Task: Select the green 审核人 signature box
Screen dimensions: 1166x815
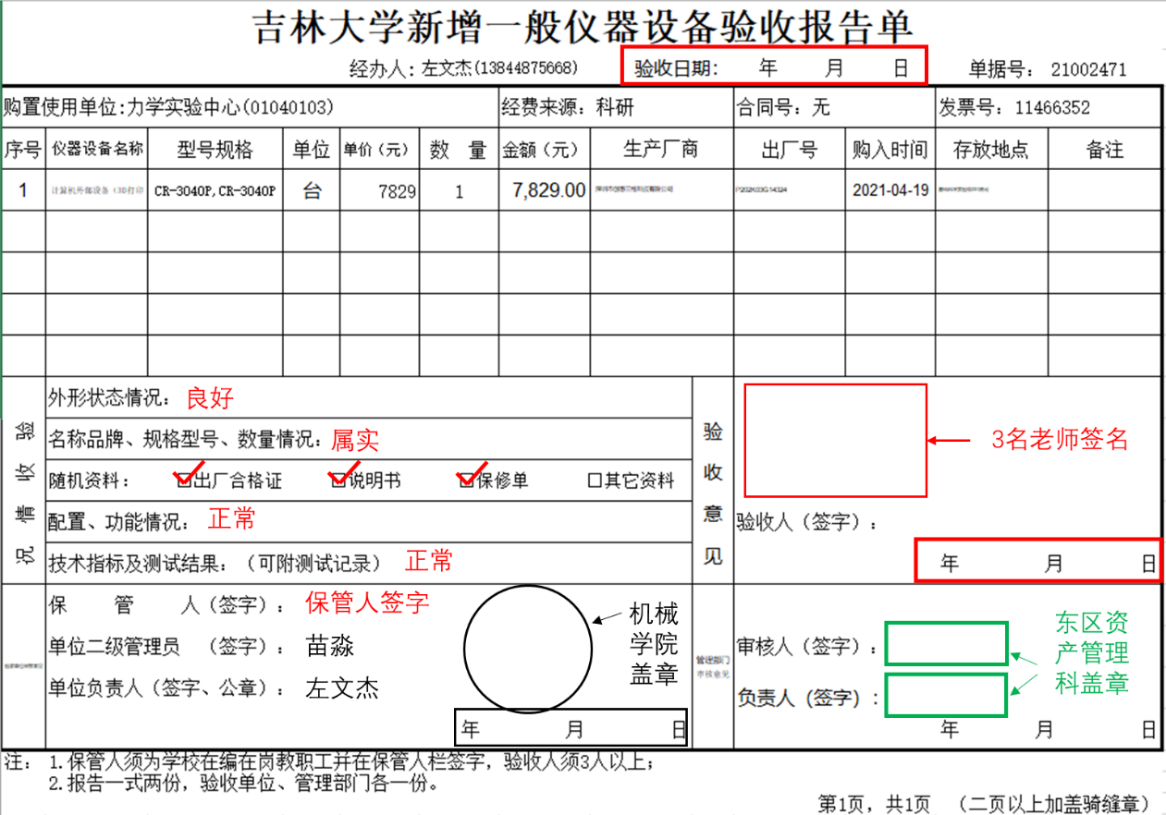Action: (x=946, y=645)
